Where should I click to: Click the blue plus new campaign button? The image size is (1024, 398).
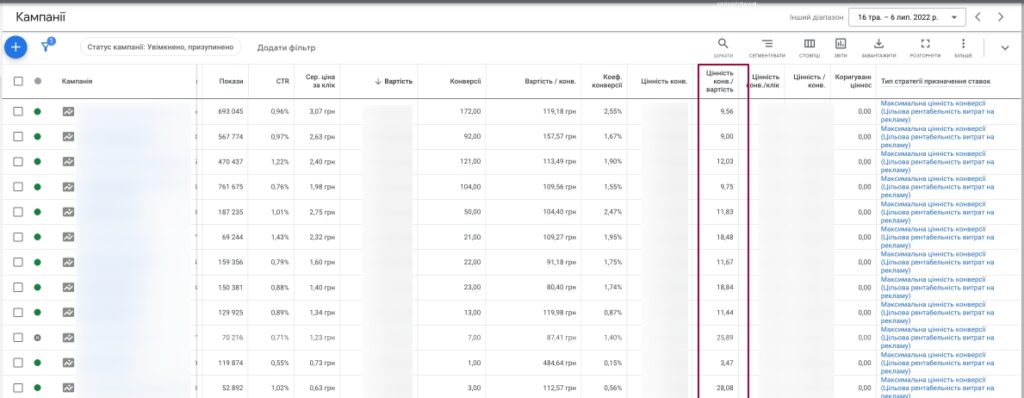point(16,47)
